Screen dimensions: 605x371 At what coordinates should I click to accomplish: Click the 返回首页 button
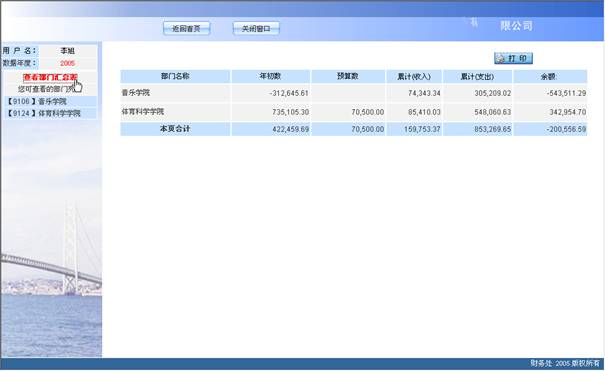[x=187, y=28]
